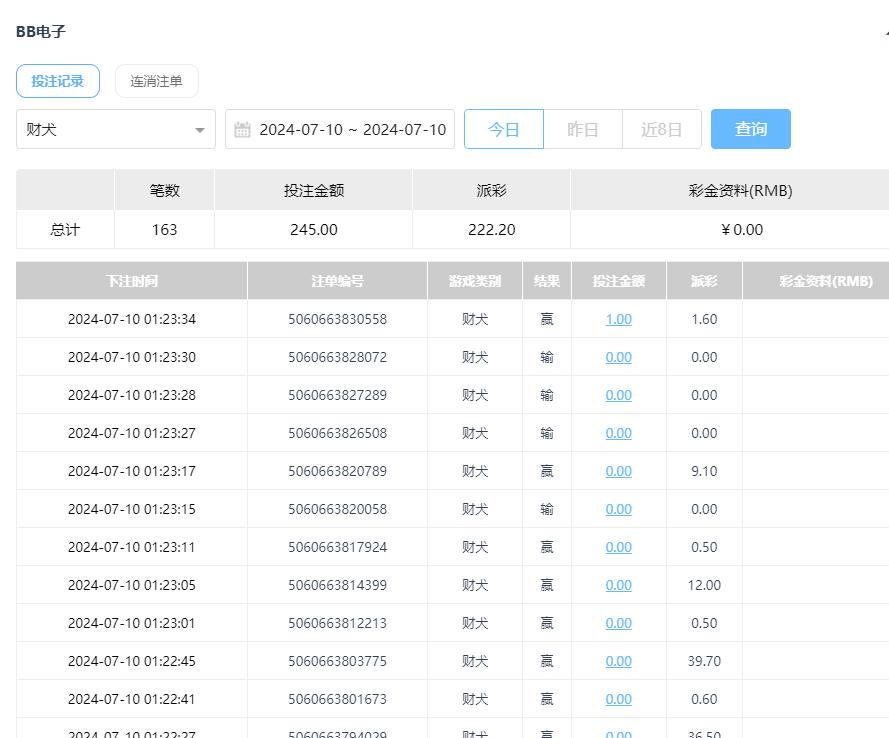The width and height of the screenshot is (889, 738).
Task: Select the 近8日 date range option
Action: [661, 130]
